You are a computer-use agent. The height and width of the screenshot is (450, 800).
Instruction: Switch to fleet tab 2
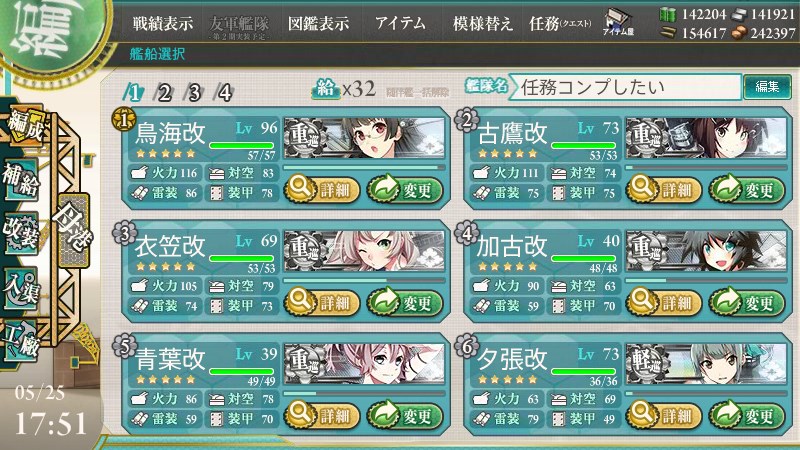(x=164, y=93)
